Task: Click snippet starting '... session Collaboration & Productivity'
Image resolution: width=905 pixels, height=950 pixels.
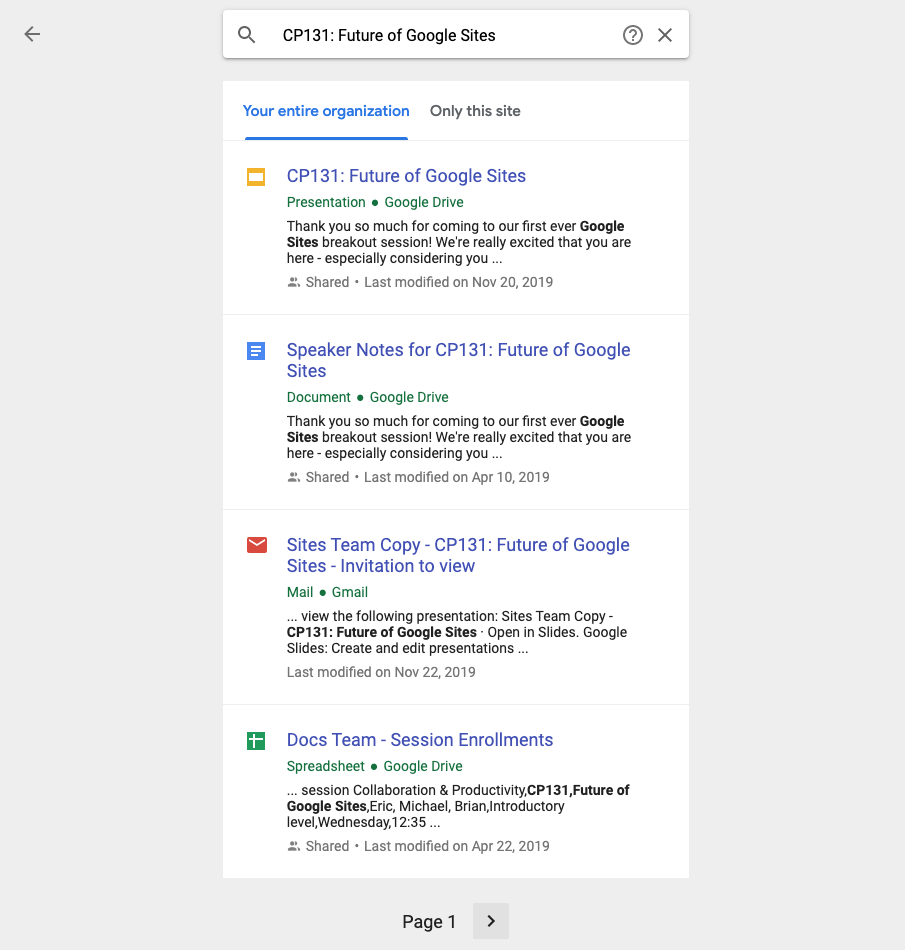Action: pos(458,806)
